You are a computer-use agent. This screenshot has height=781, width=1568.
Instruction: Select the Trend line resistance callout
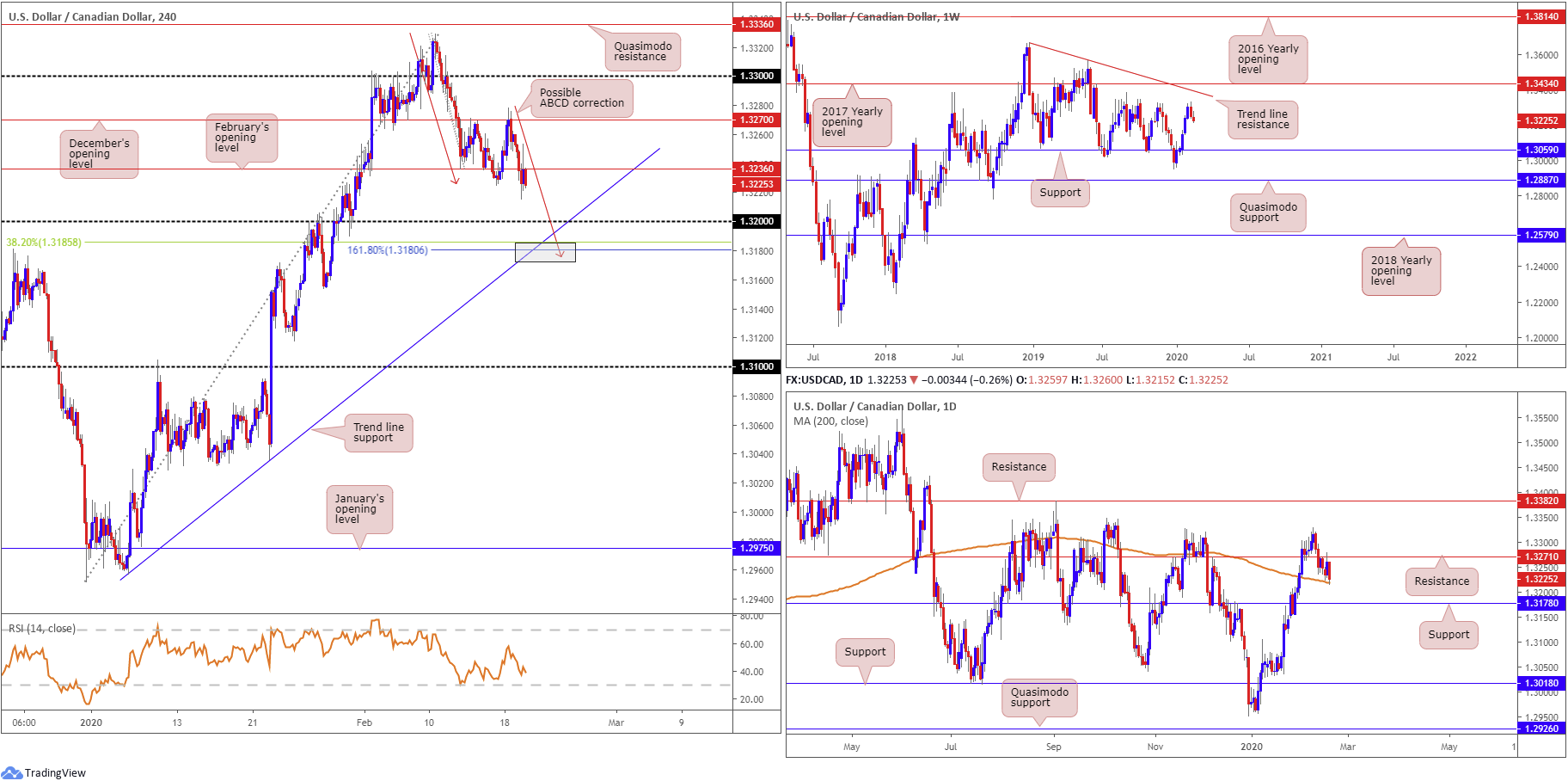1262,120
